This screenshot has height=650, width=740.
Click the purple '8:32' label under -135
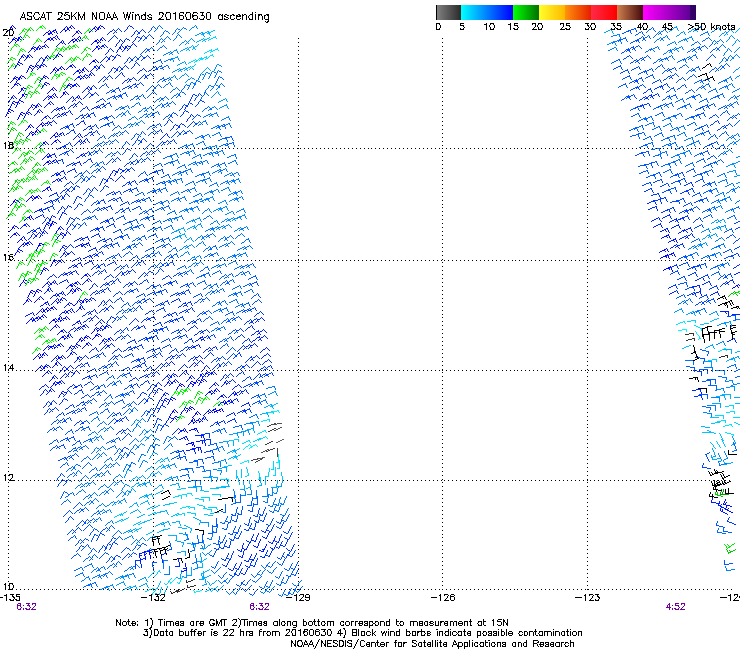point(26,607)
